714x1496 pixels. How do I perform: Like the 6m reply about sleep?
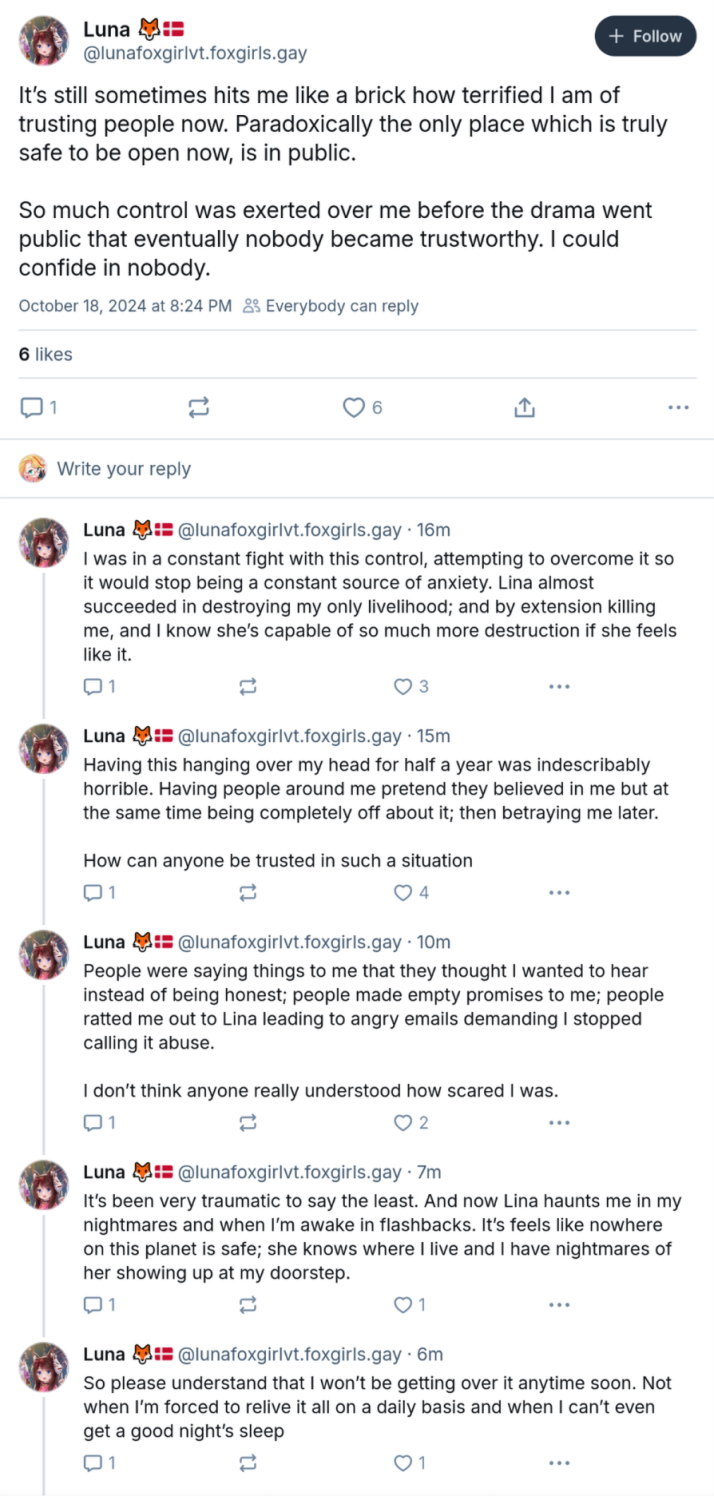point(411,1463)
